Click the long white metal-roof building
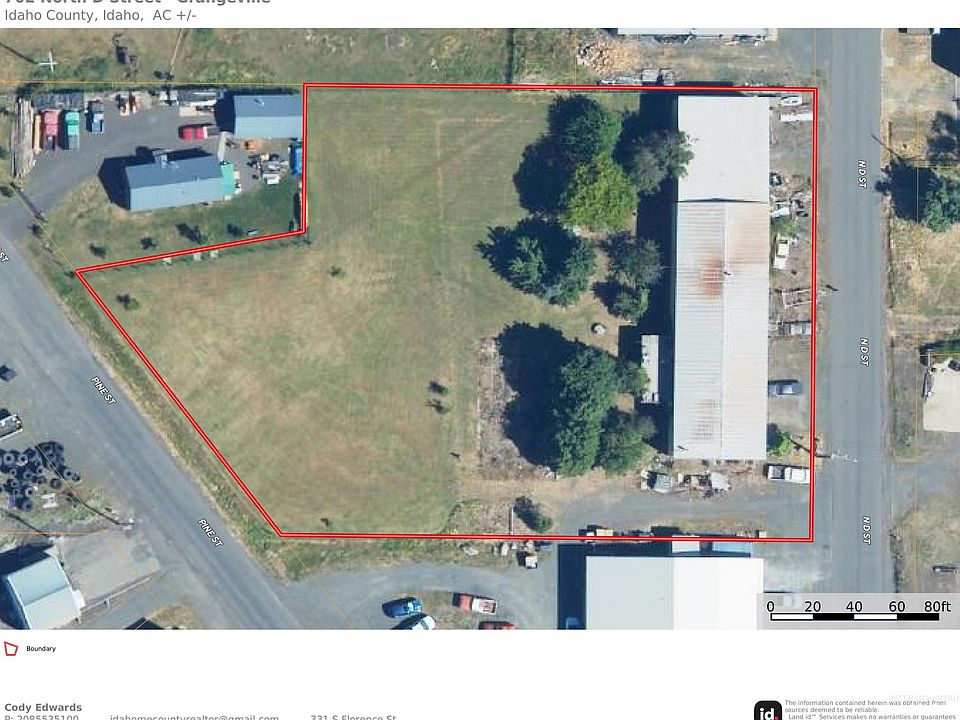The height and width of the screenshot is (720, 960). pyautogui.click(x=721, y=276)
